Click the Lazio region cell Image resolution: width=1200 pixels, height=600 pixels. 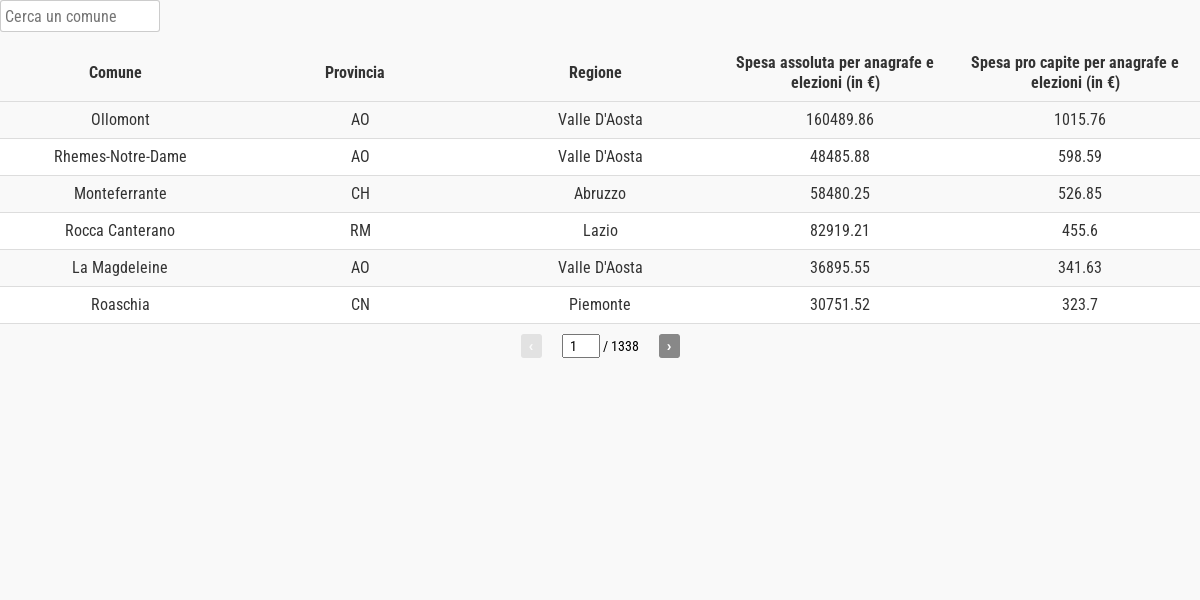600,231
